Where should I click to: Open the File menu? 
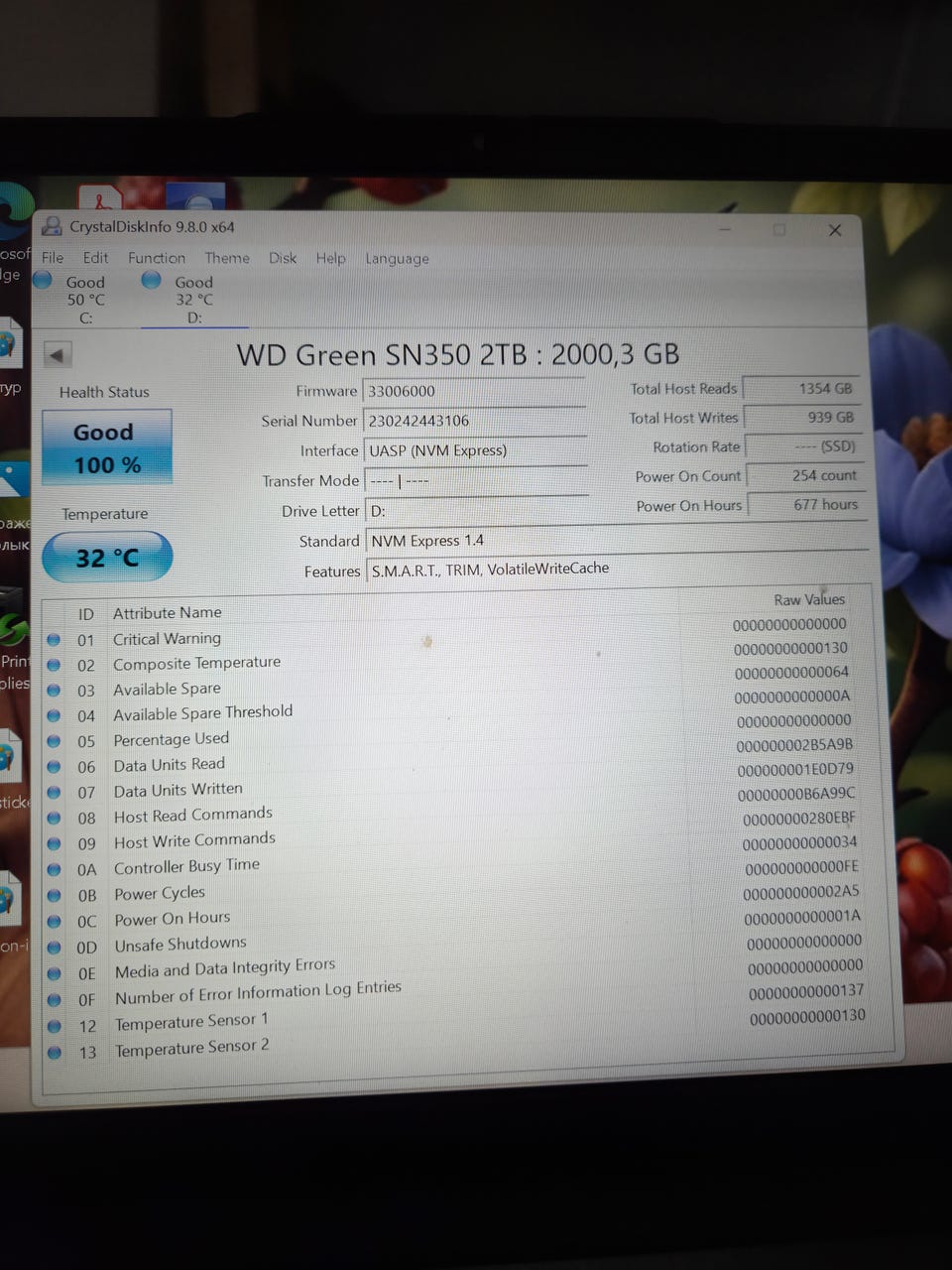pos(53,257)
